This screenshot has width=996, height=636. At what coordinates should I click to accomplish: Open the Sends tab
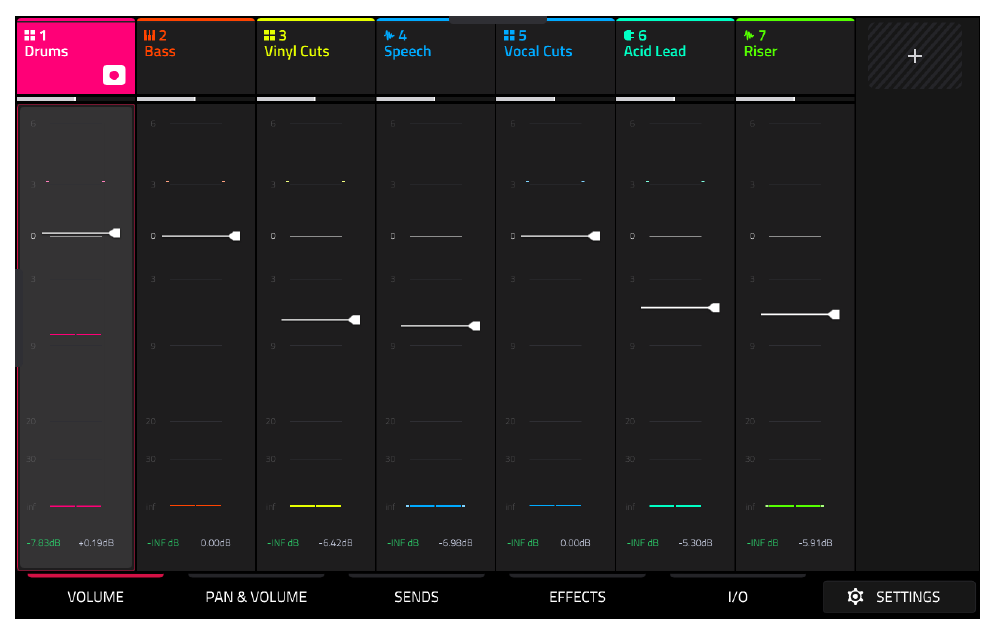(x=417, y=597)
